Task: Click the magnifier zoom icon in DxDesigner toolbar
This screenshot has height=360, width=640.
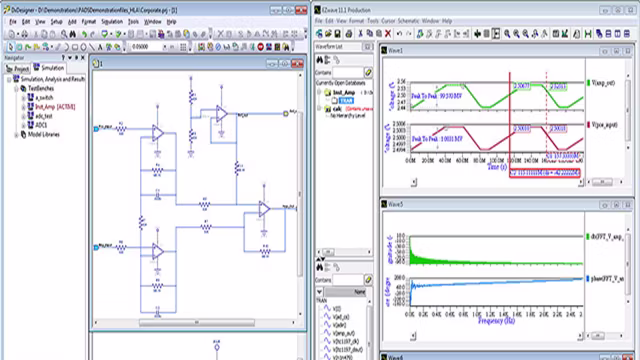Action: (x=64, y=34)
